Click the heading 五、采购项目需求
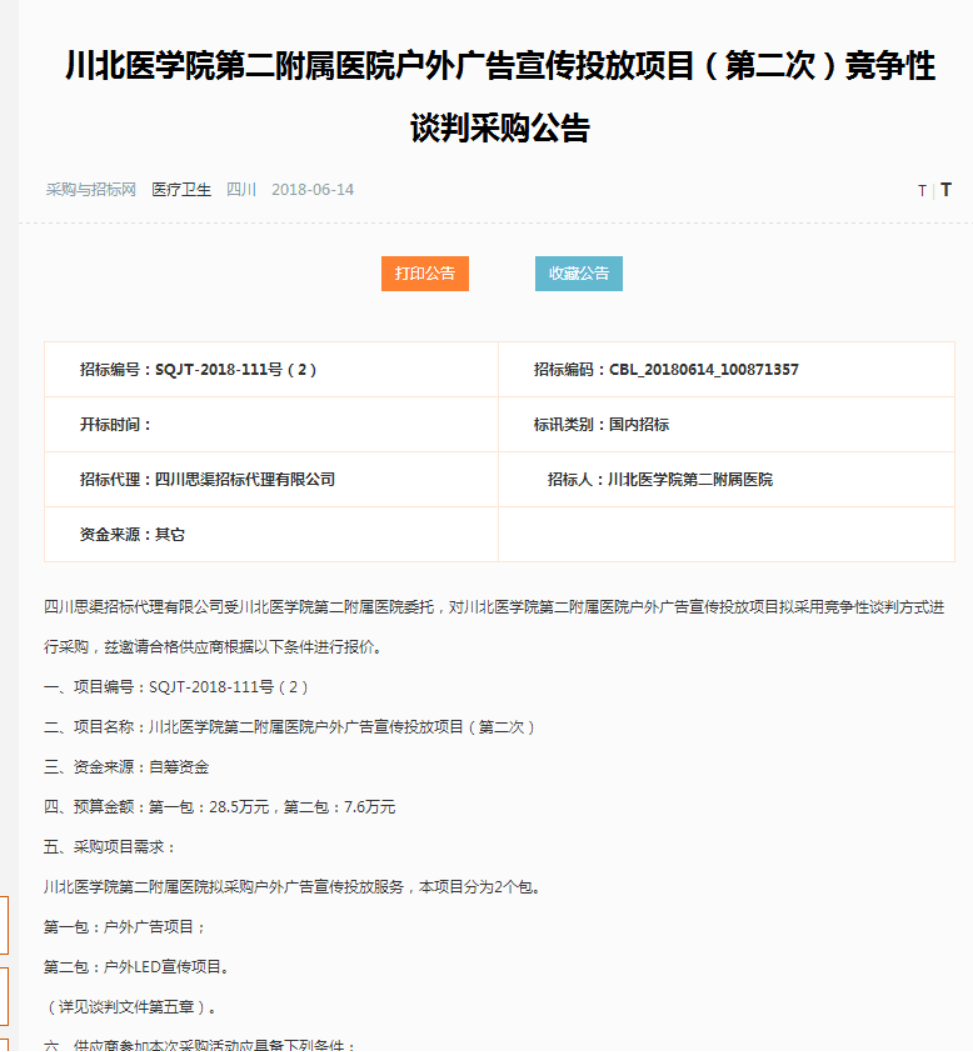973x1052 pixels. point(109,847)
